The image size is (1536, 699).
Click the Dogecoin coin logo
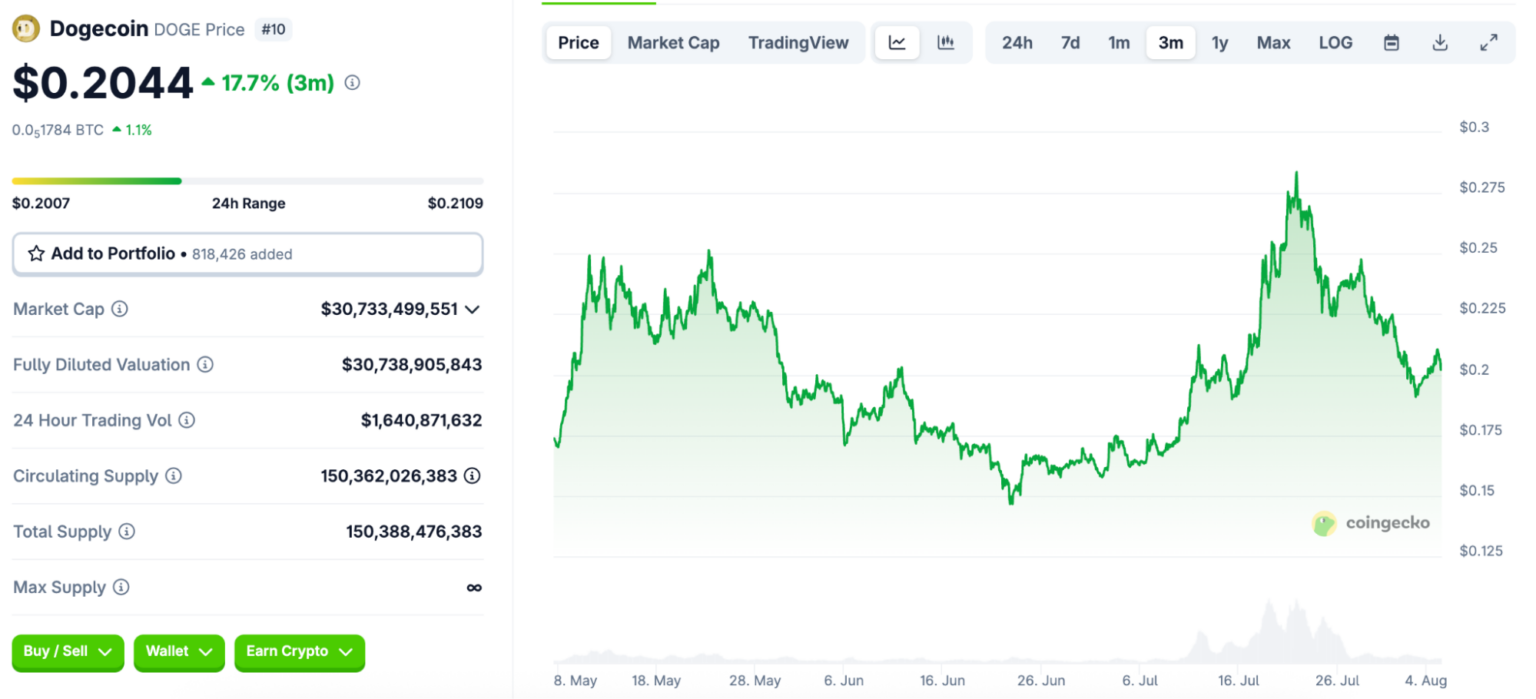point(25,29)
